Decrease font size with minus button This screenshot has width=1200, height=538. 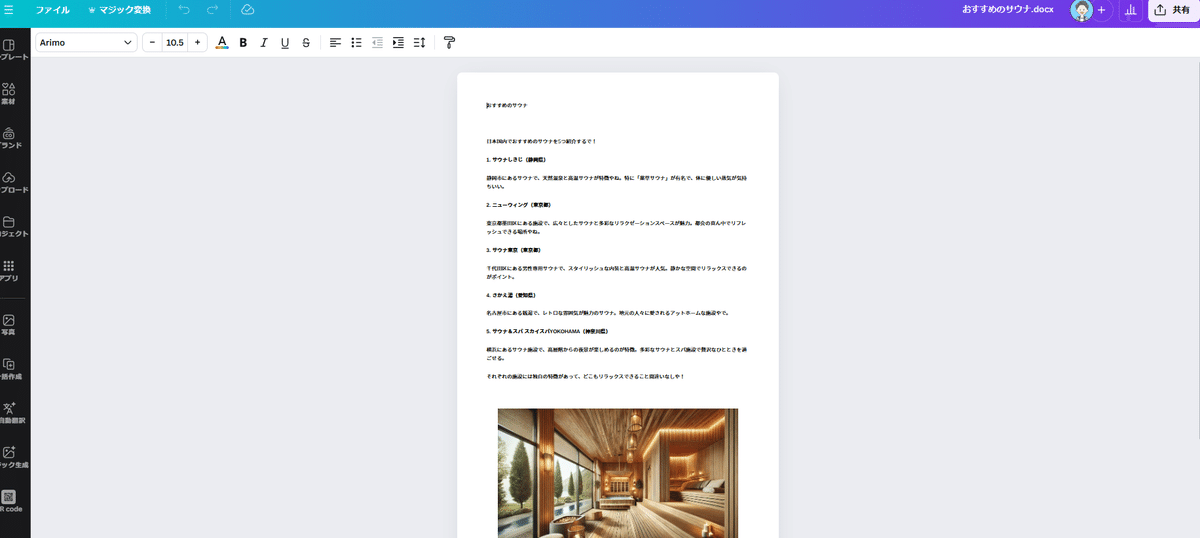coord(152,42)
